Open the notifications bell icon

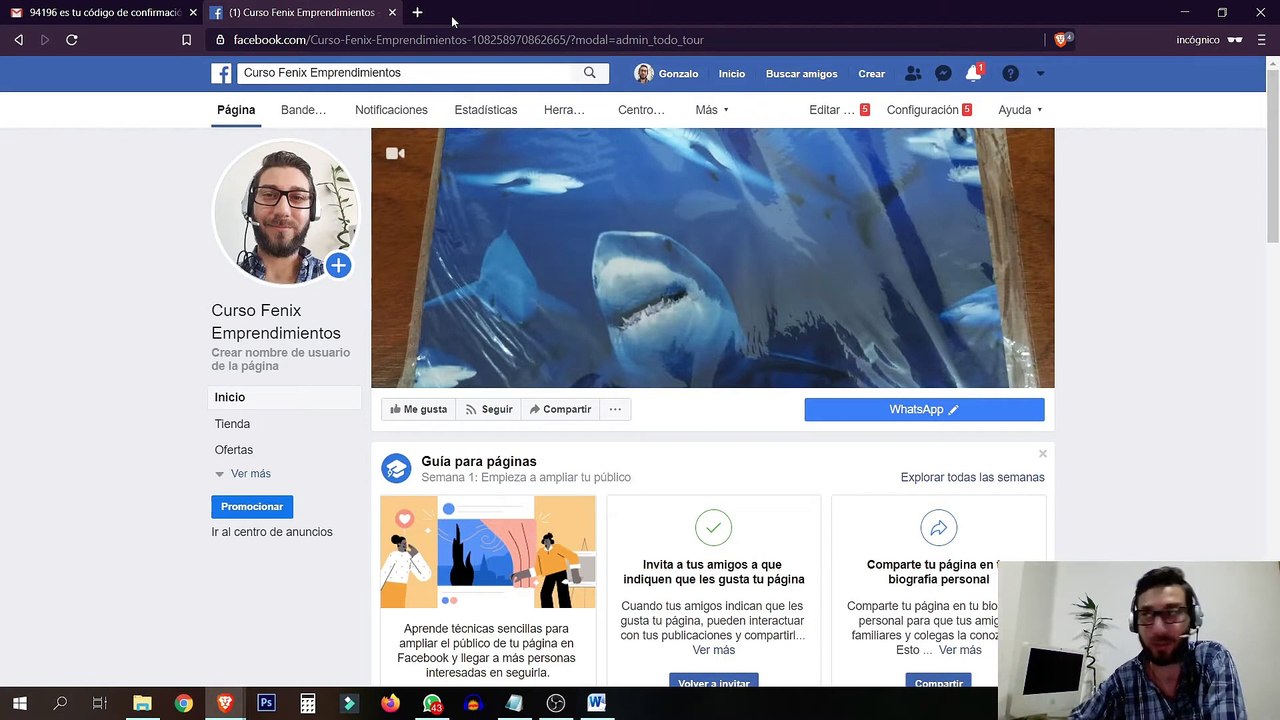(973, 73)
